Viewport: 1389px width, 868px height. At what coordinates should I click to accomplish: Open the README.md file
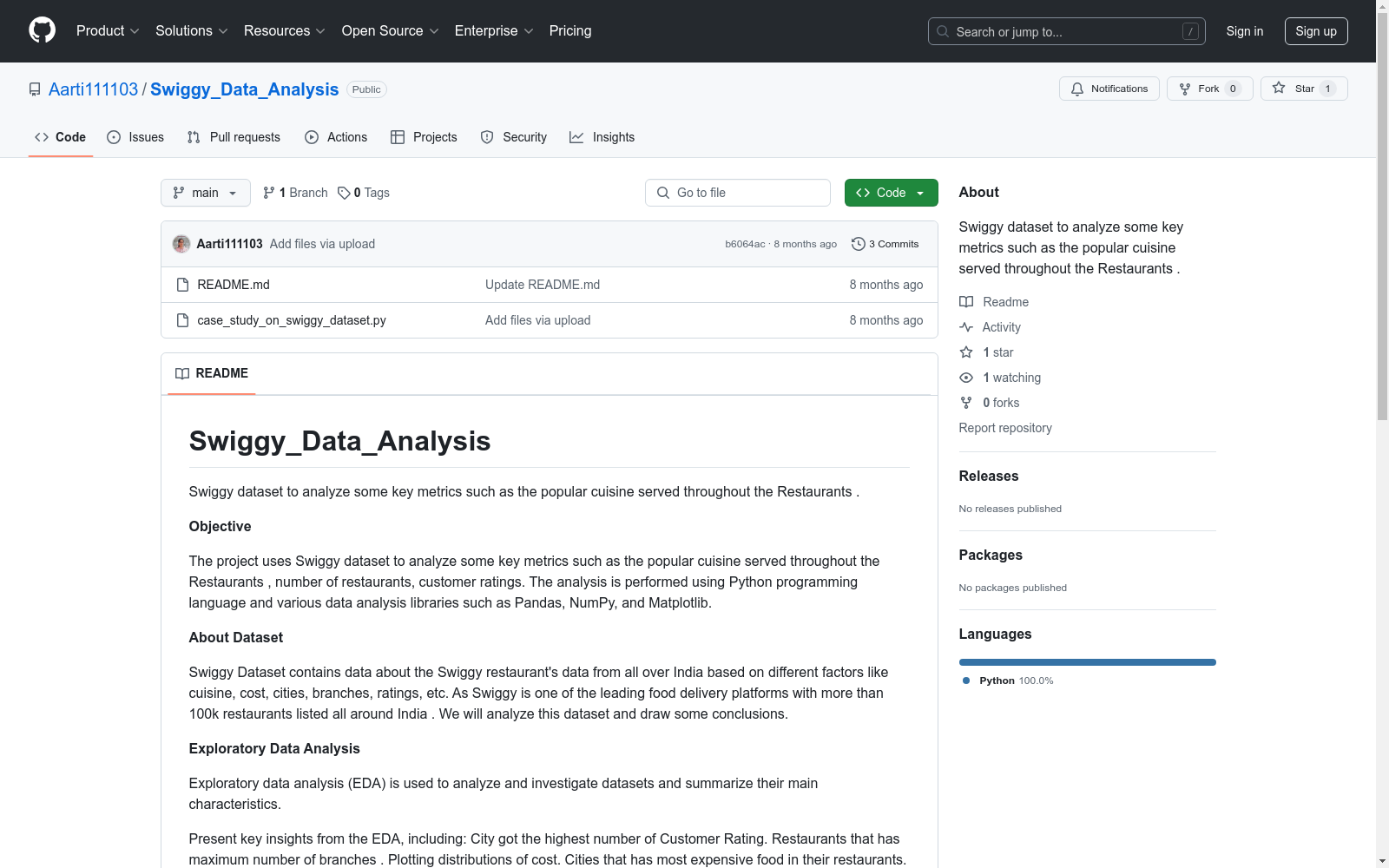click(234, 285)
